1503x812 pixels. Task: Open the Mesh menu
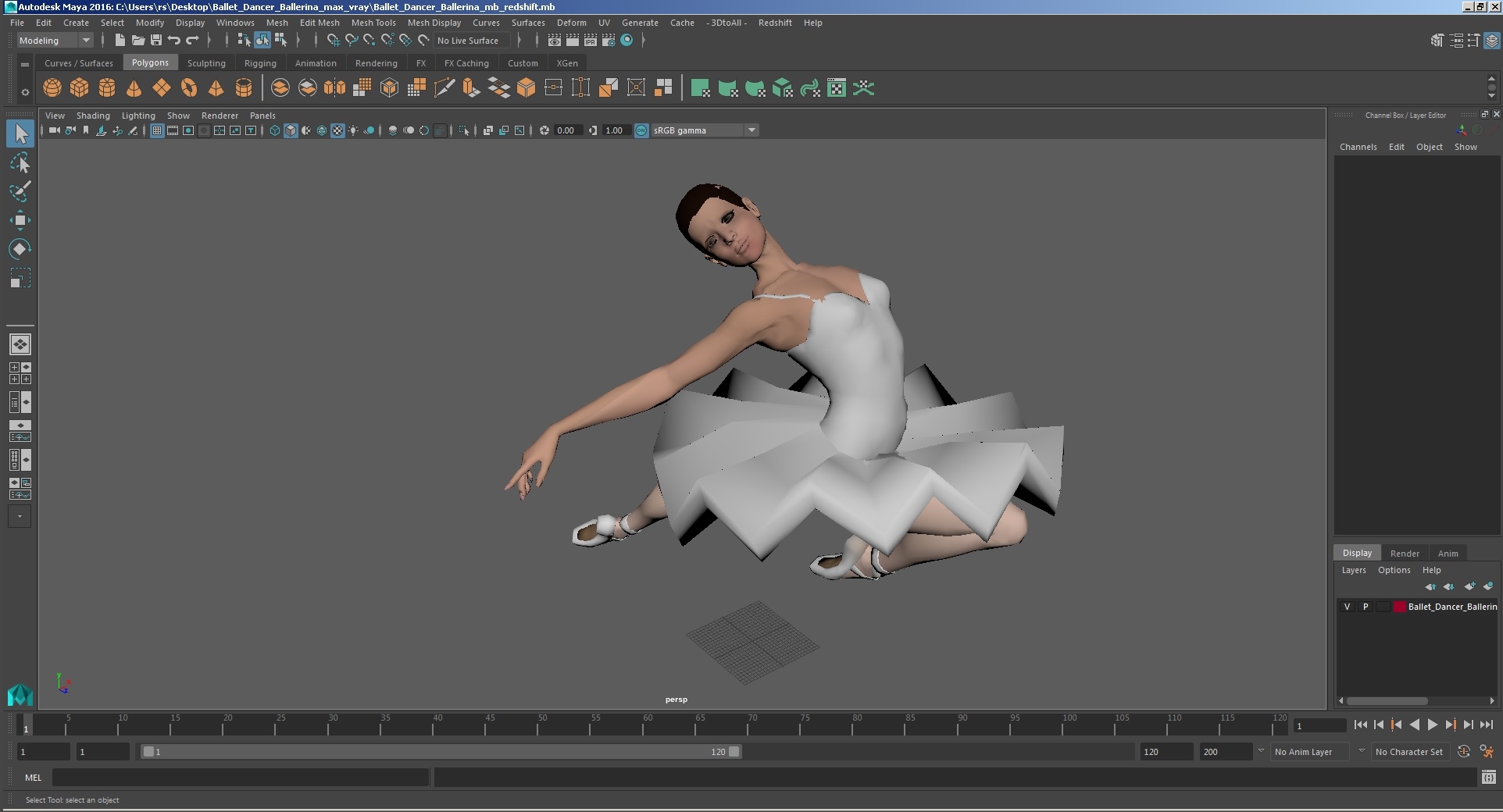pyautogui.click(x=277, y=23)
